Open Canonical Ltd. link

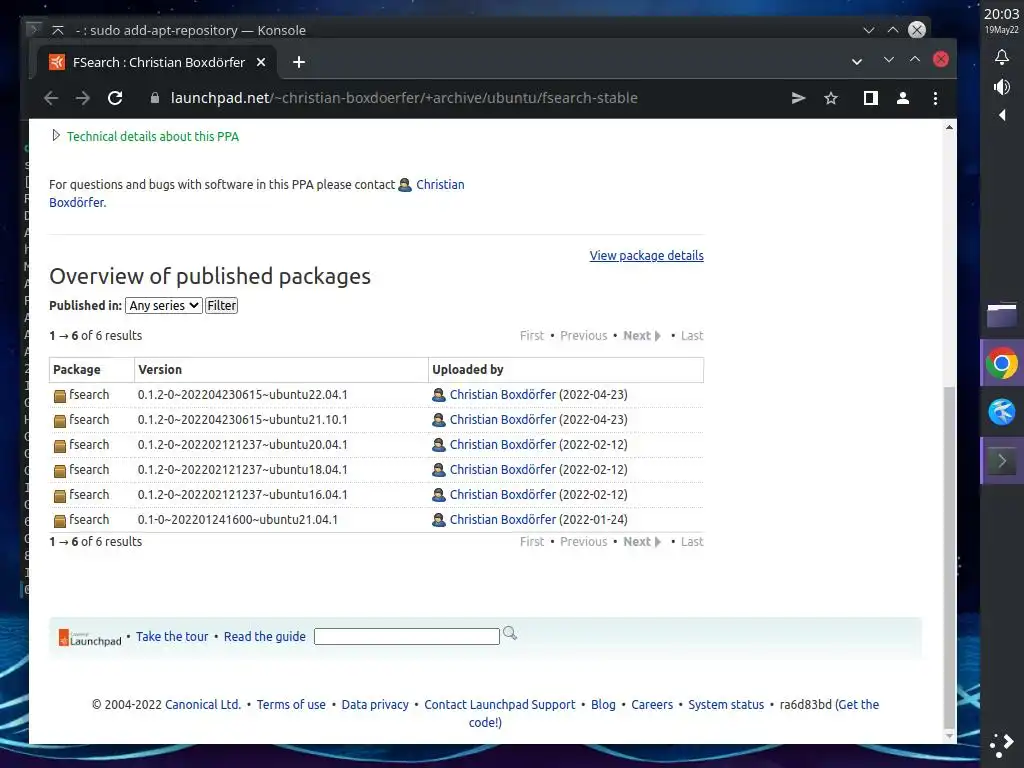click(203, 705)
